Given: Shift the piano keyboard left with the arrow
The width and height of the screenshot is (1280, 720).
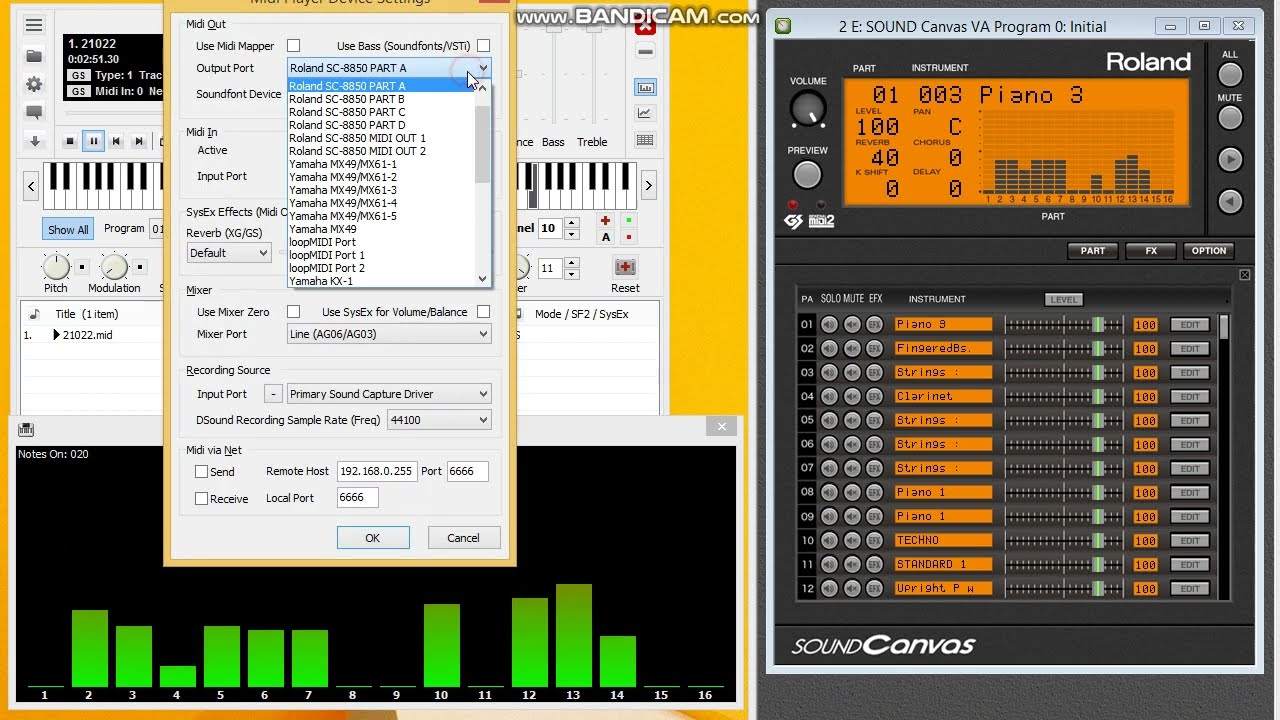Looking at the screenshot, I should 31,186.
